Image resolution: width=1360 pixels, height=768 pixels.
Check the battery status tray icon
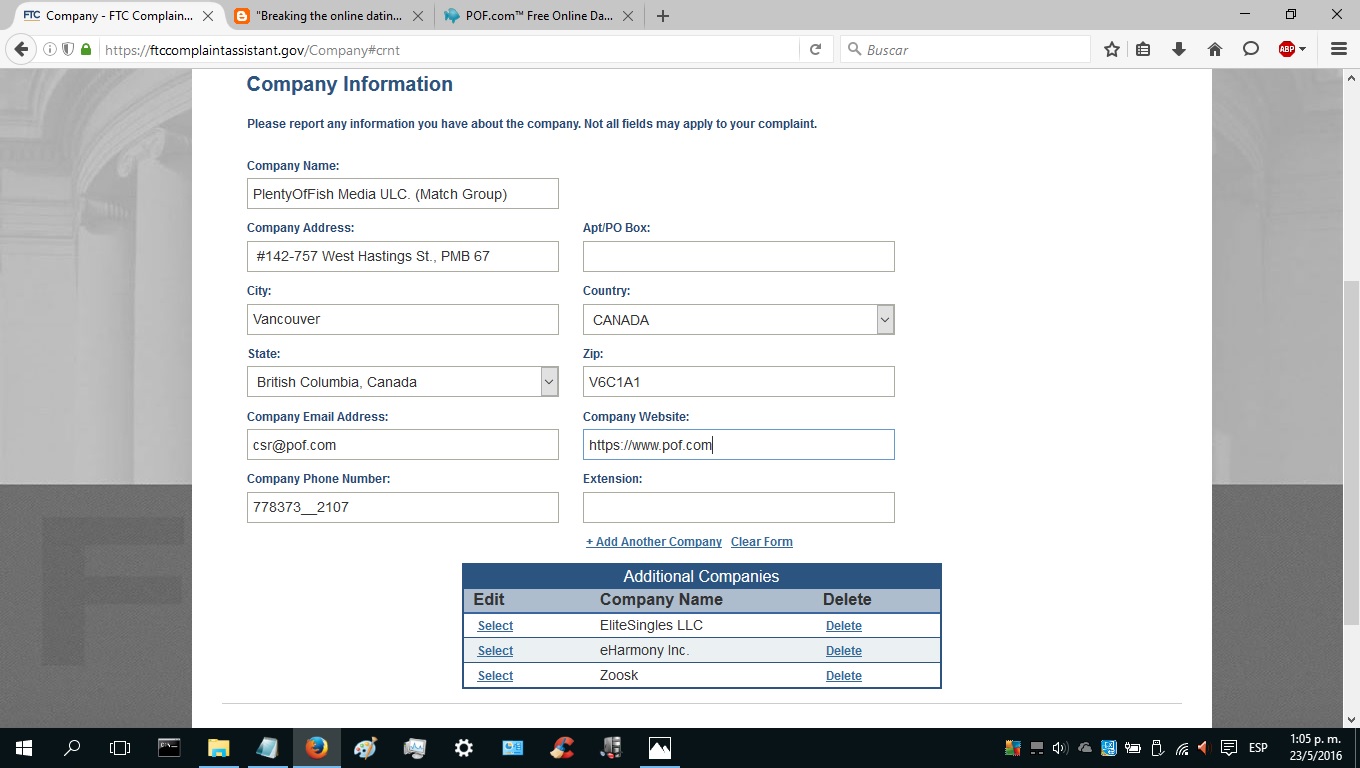pos(1133,748)
